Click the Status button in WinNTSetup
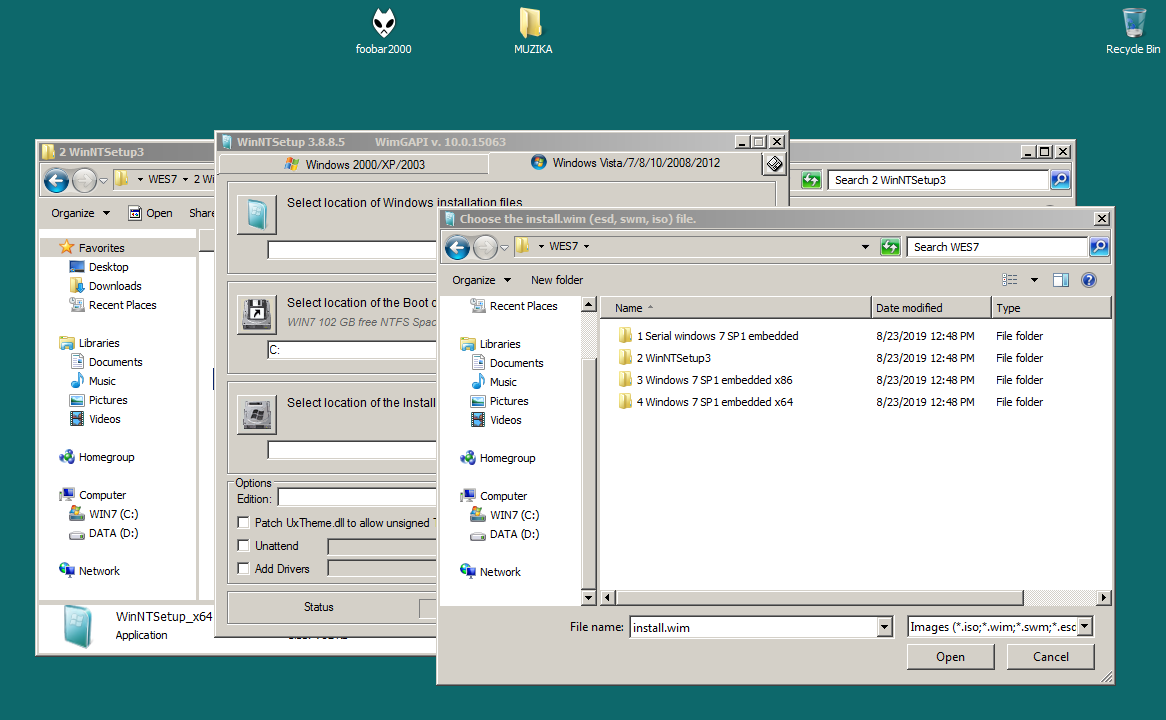 click(319, 607)
